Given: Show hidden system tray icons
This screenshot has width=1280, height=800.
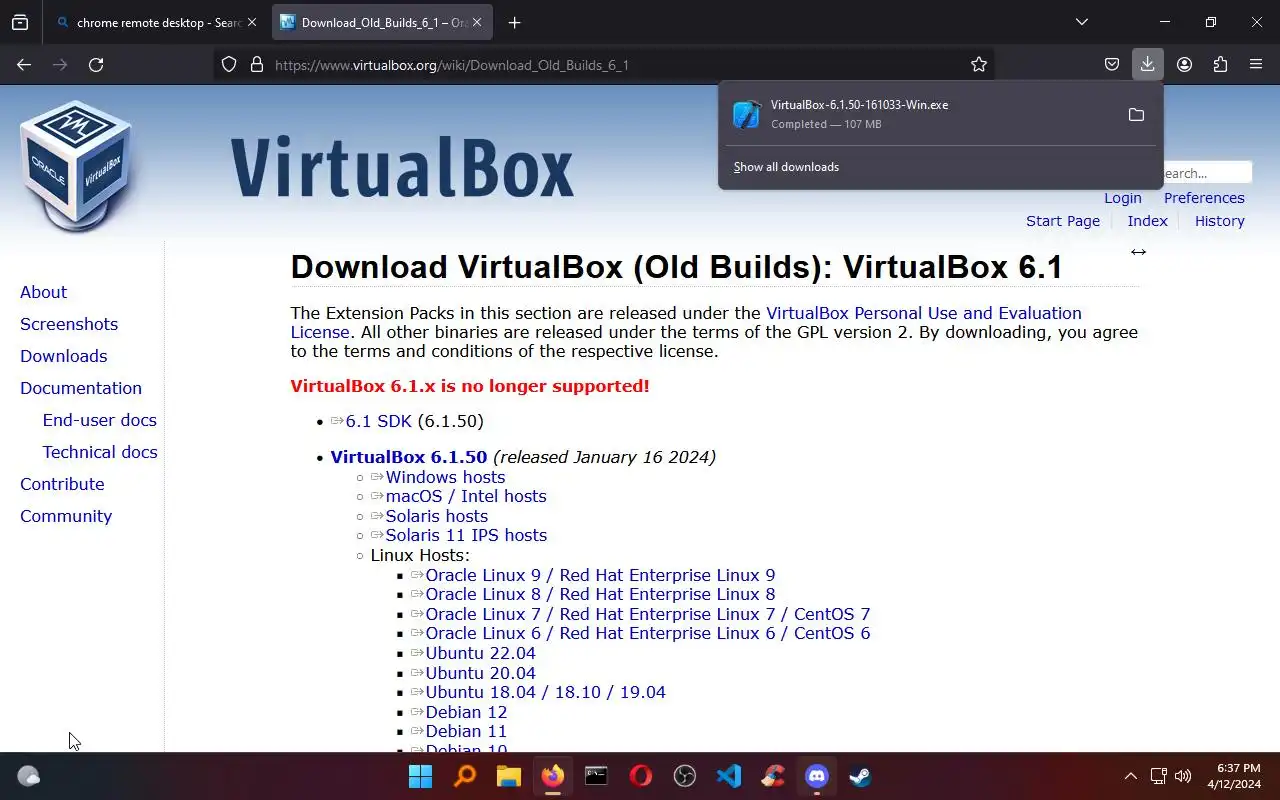Looking at the screenshot, I should tap(1131, 776).
